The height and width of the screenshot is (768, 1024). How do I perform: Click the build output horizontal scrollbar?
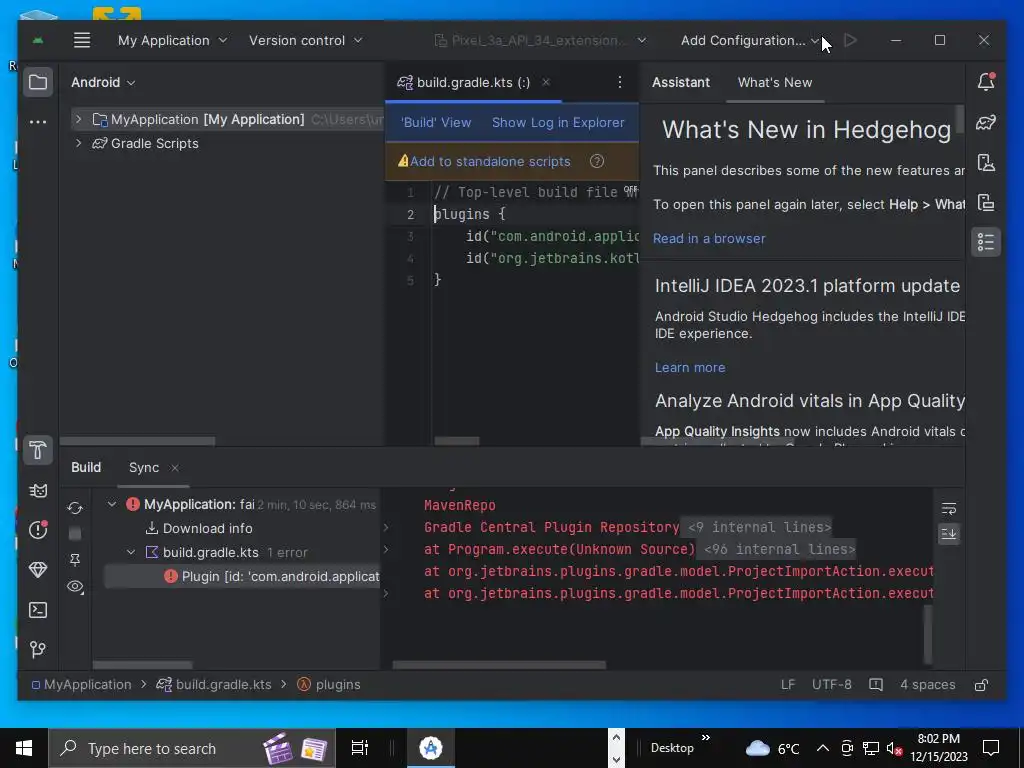point(499,665)
